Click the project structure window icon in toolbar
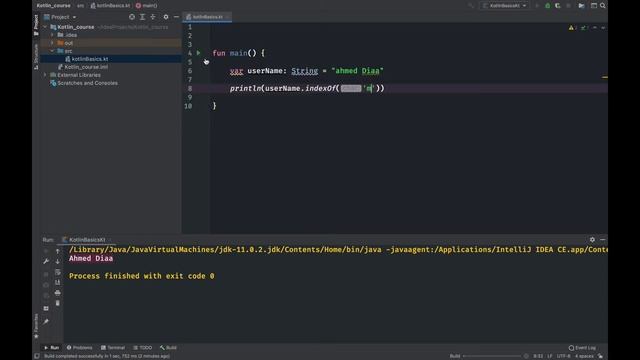 point(594,6)
